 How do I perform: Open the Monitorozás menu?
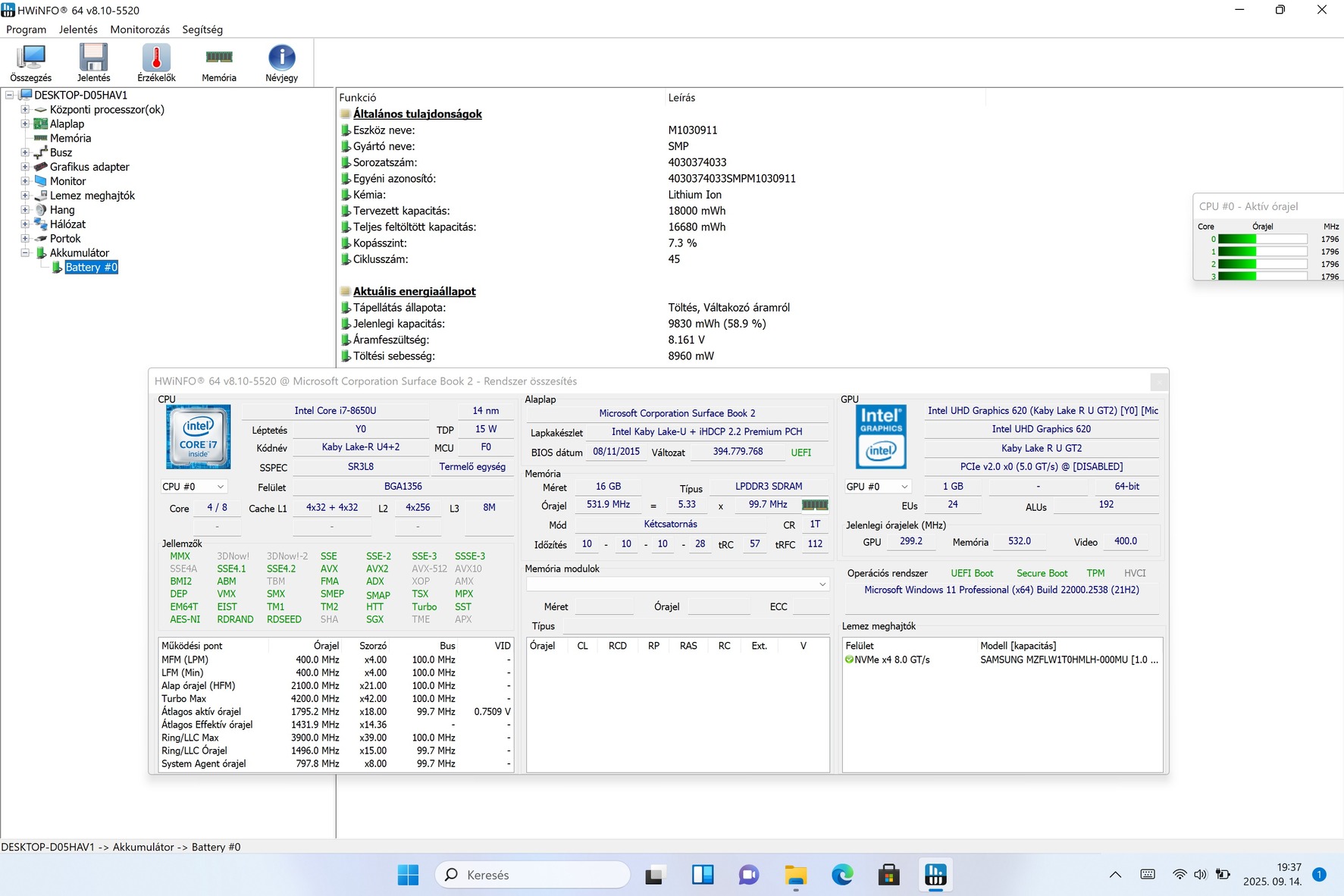pyautogui.click(x=139, y=30)
